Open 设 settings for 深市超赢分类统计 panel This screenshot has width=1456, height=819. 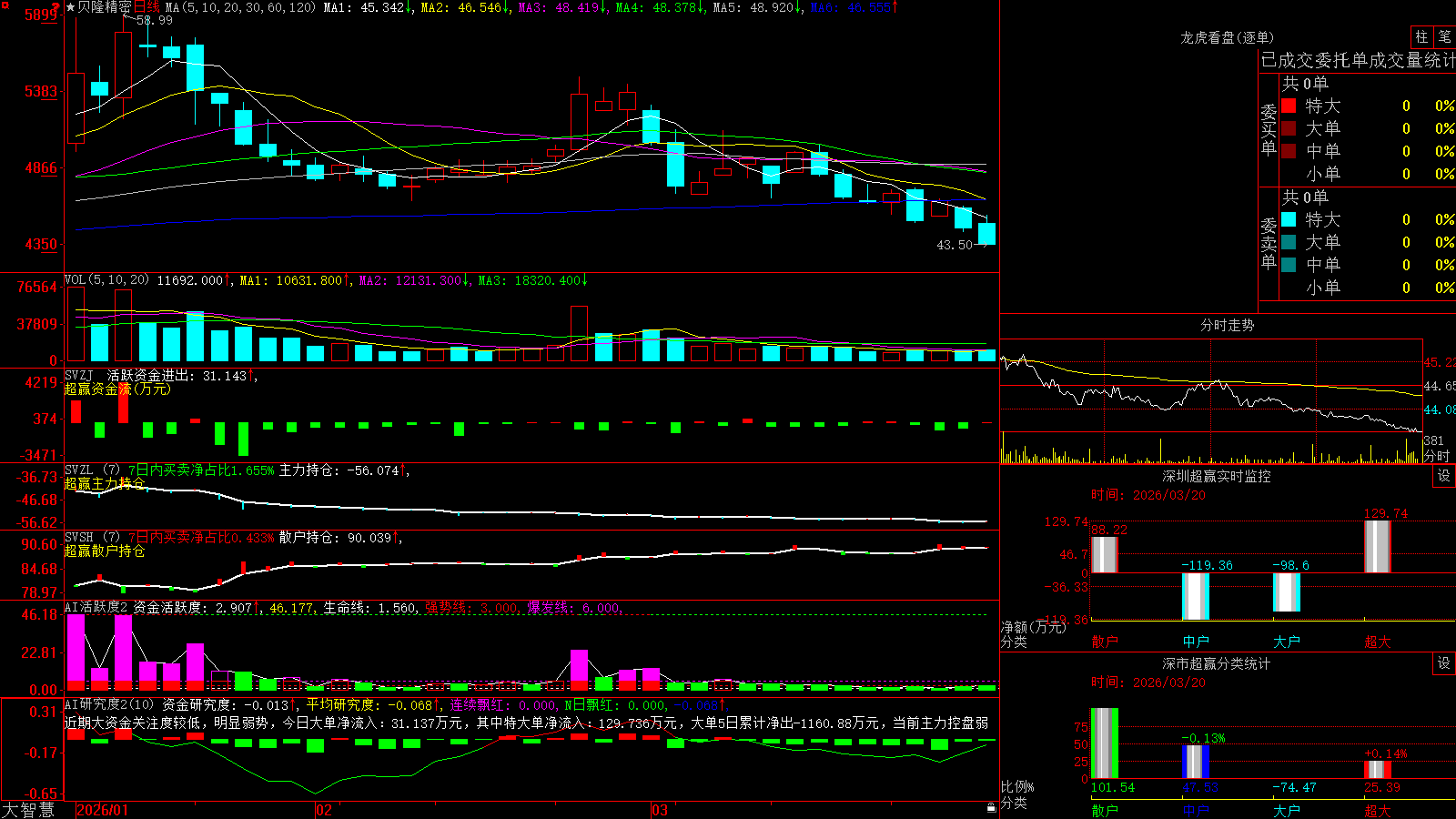tap(1444, 663)
